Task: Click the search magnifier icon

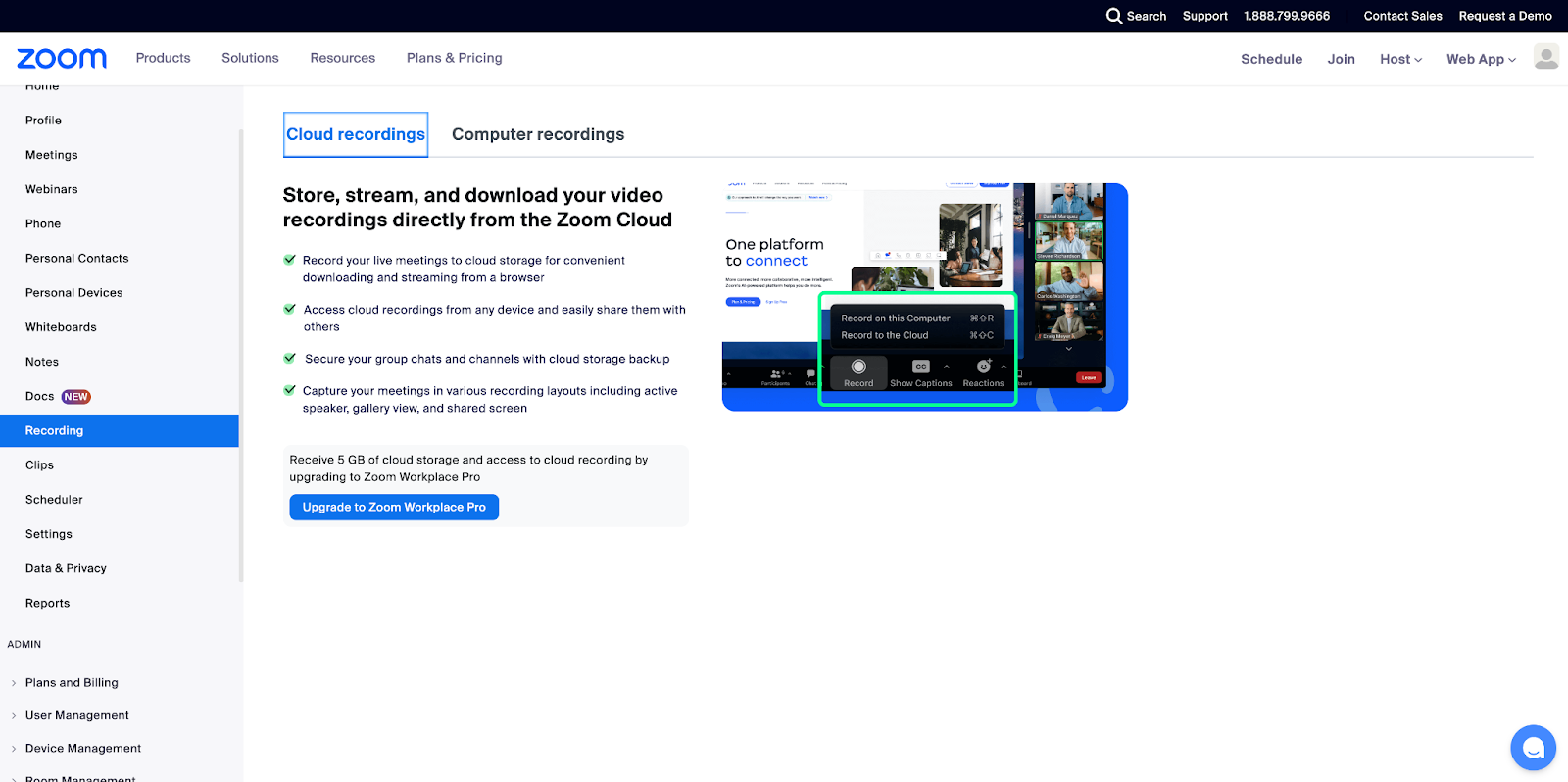Action: 1114,16
